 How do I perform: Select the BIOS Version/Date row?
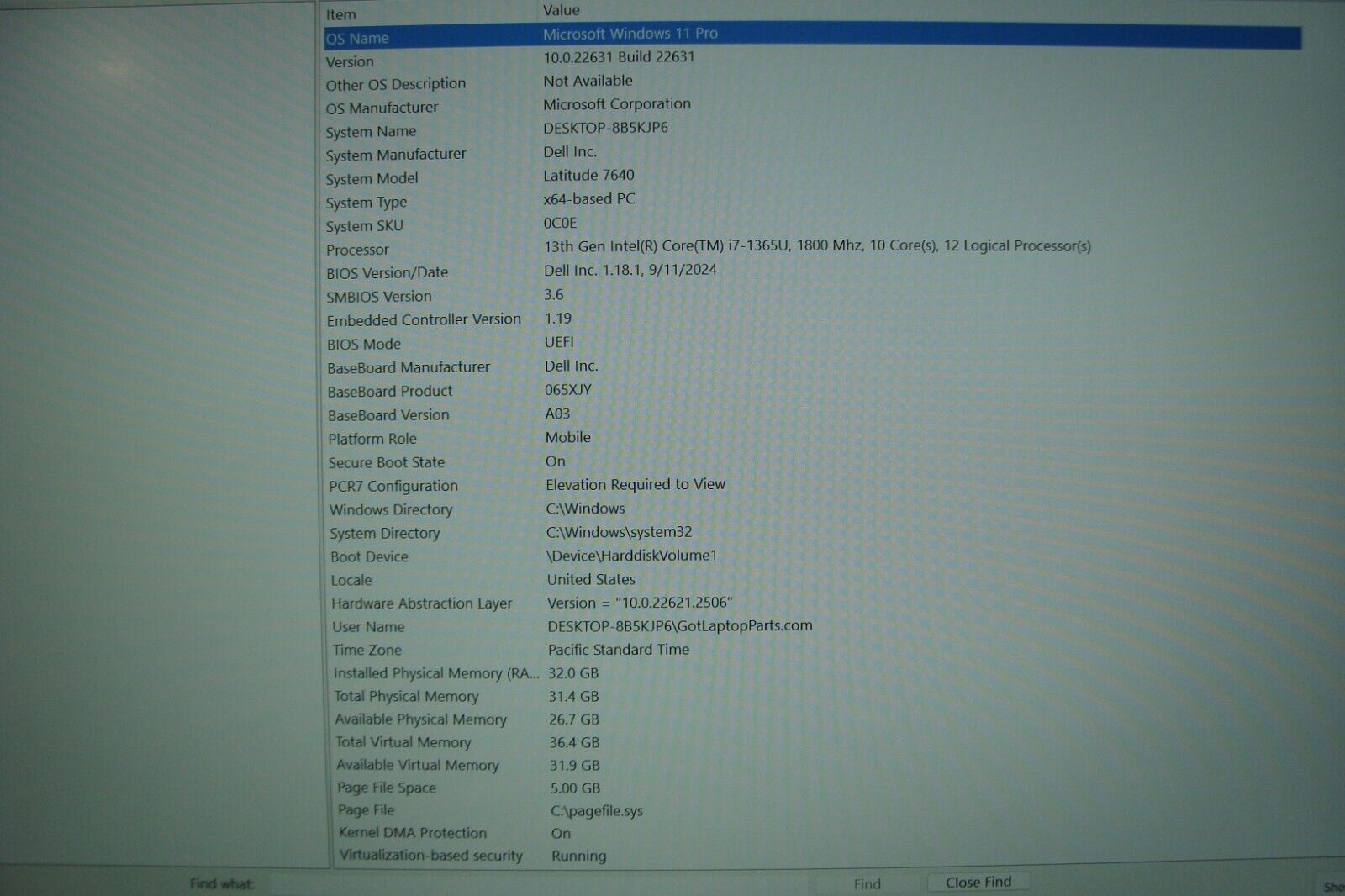click(812, 271)
